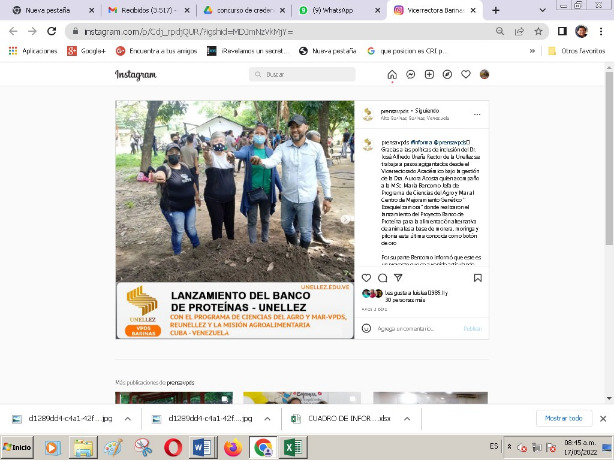This screenshot has width=614, height=460.
Task: Close the downloads bar
Action: click(x=603, y=419)
